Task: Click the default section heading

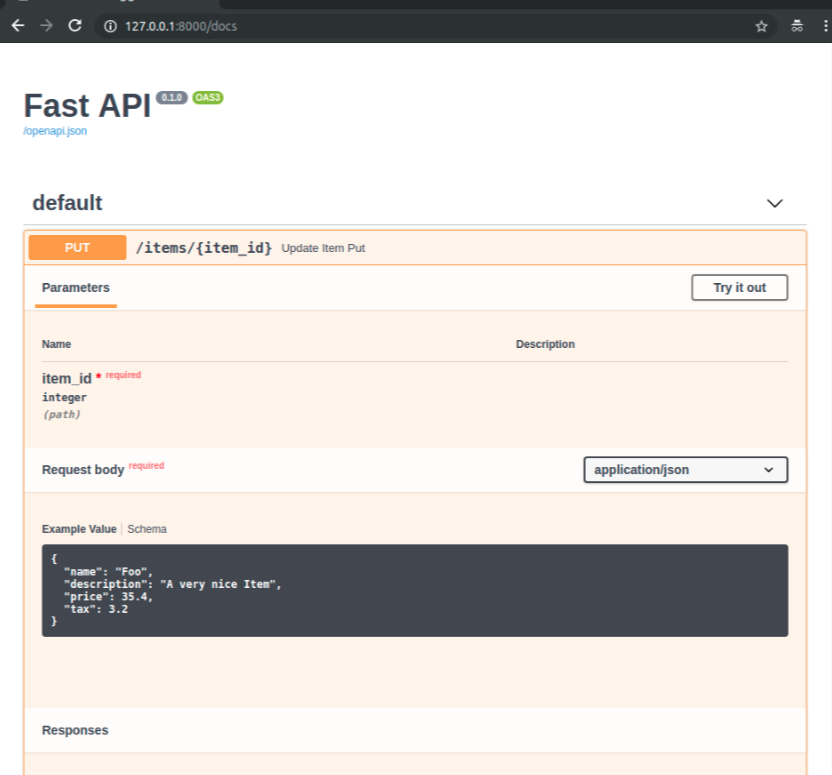Action: pyautogui.click(x=67, y=203)
